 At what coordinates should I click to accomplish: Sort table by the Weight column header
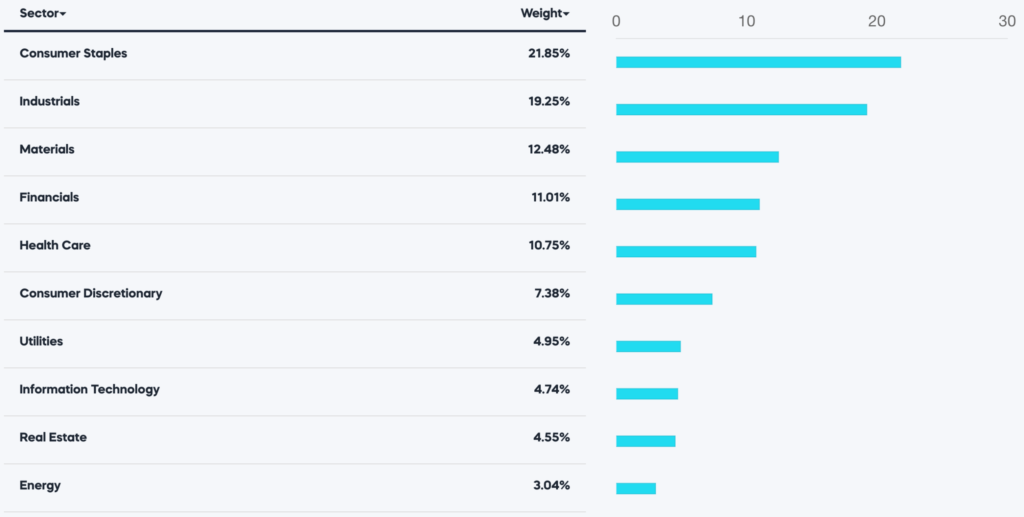pyautogui.click(x=544, y=14)
